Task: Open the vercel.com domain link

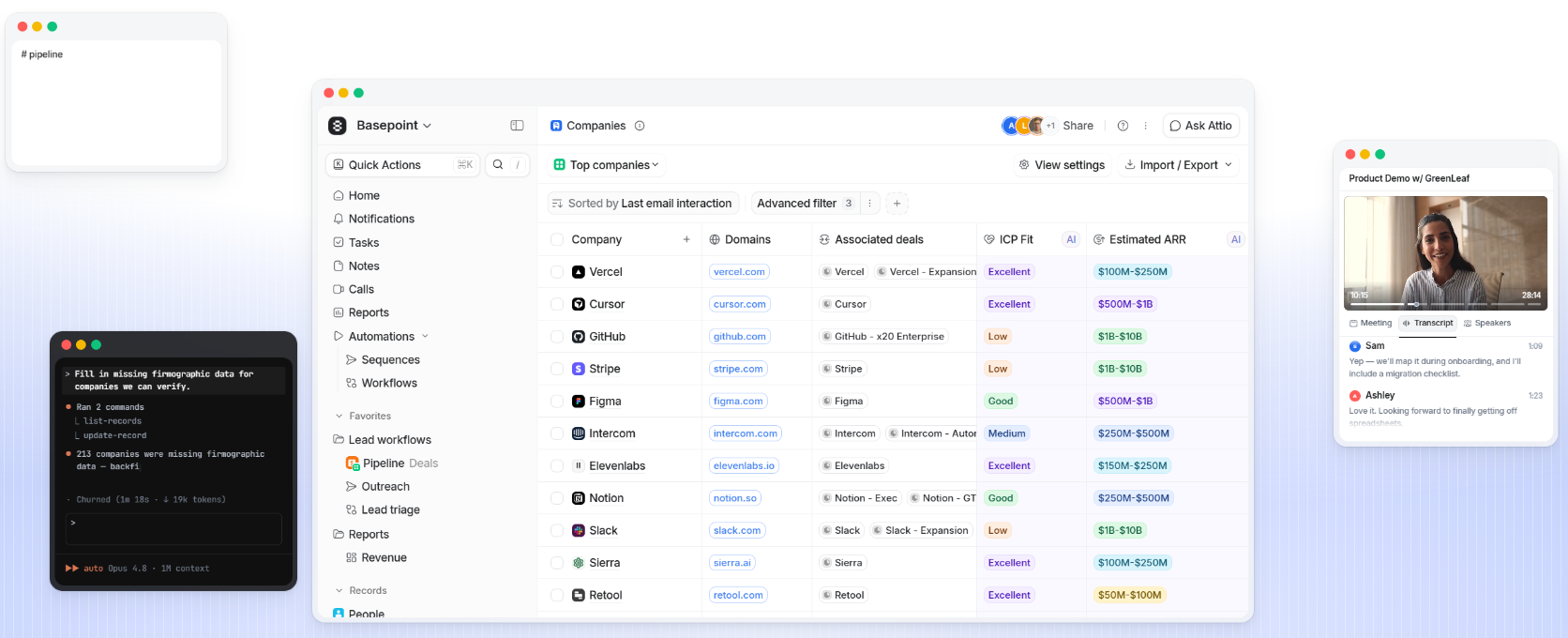Action: point(739,272)
